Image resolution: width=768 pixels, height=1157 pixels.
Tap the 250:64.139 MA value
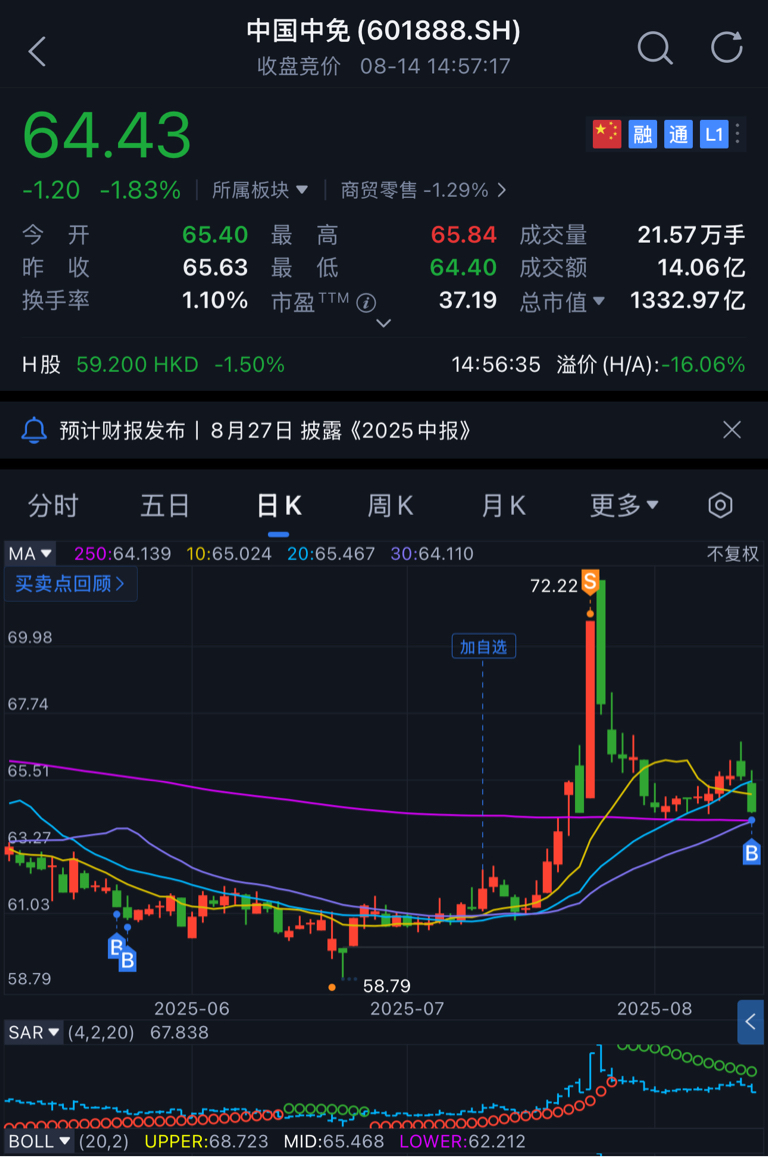[122, 553]
